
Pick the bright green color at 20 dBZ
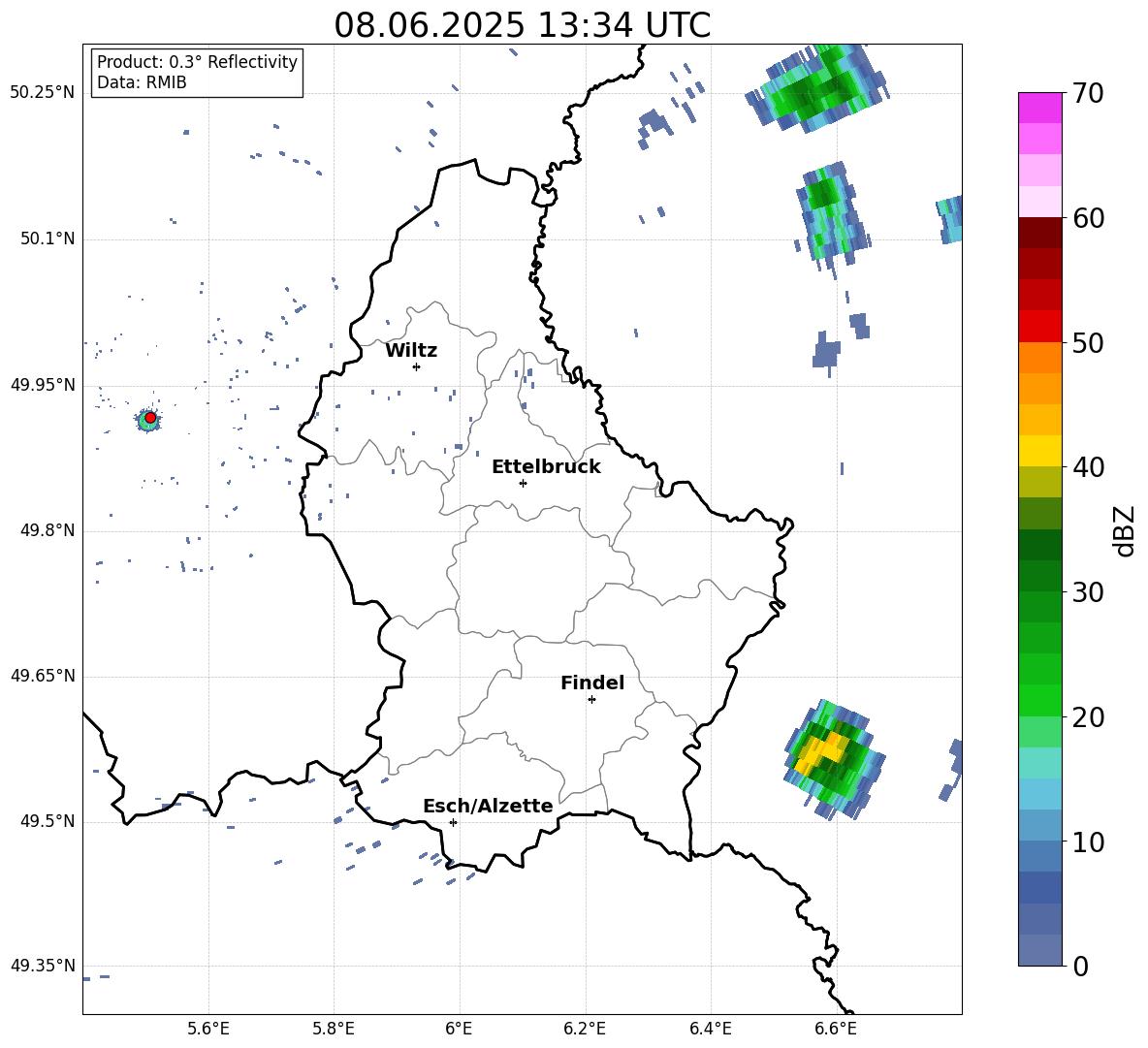click(x=1039, y=701)
